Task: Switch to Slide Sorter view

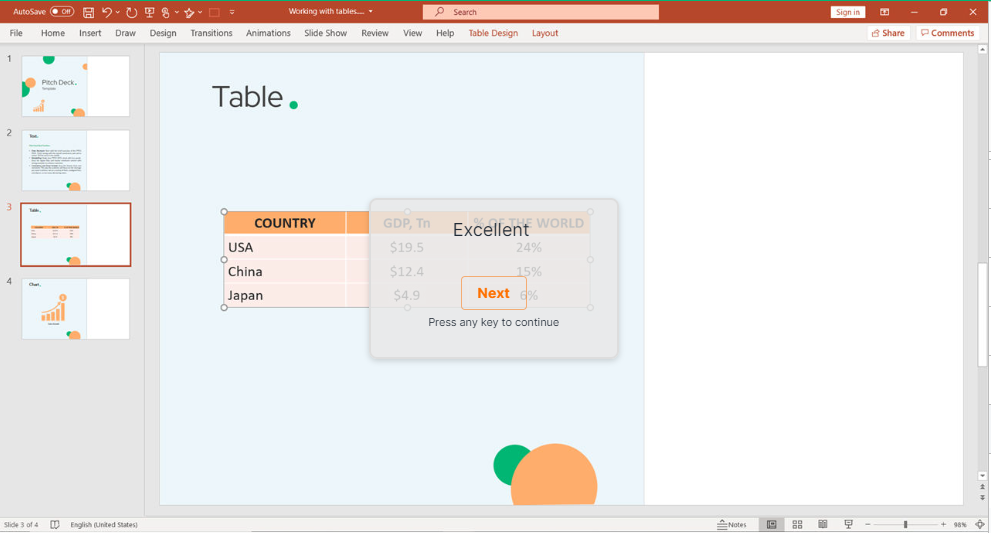Action: click(x=797, y=524)
